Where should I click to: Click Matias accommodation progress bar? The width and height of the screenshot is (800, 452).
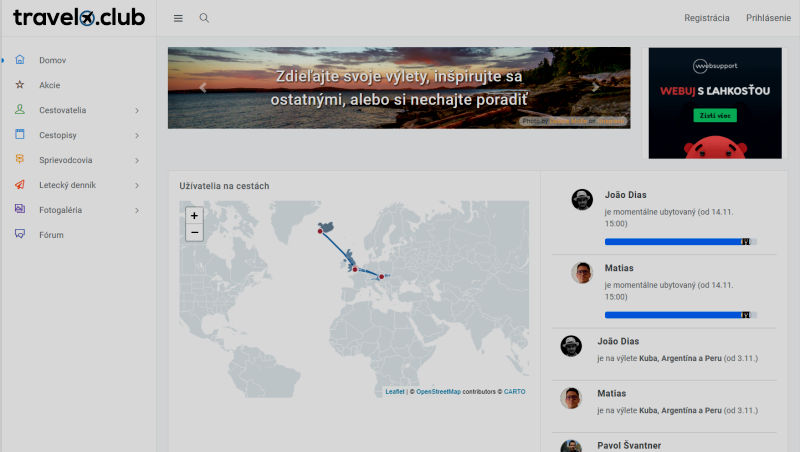[681, 315]
